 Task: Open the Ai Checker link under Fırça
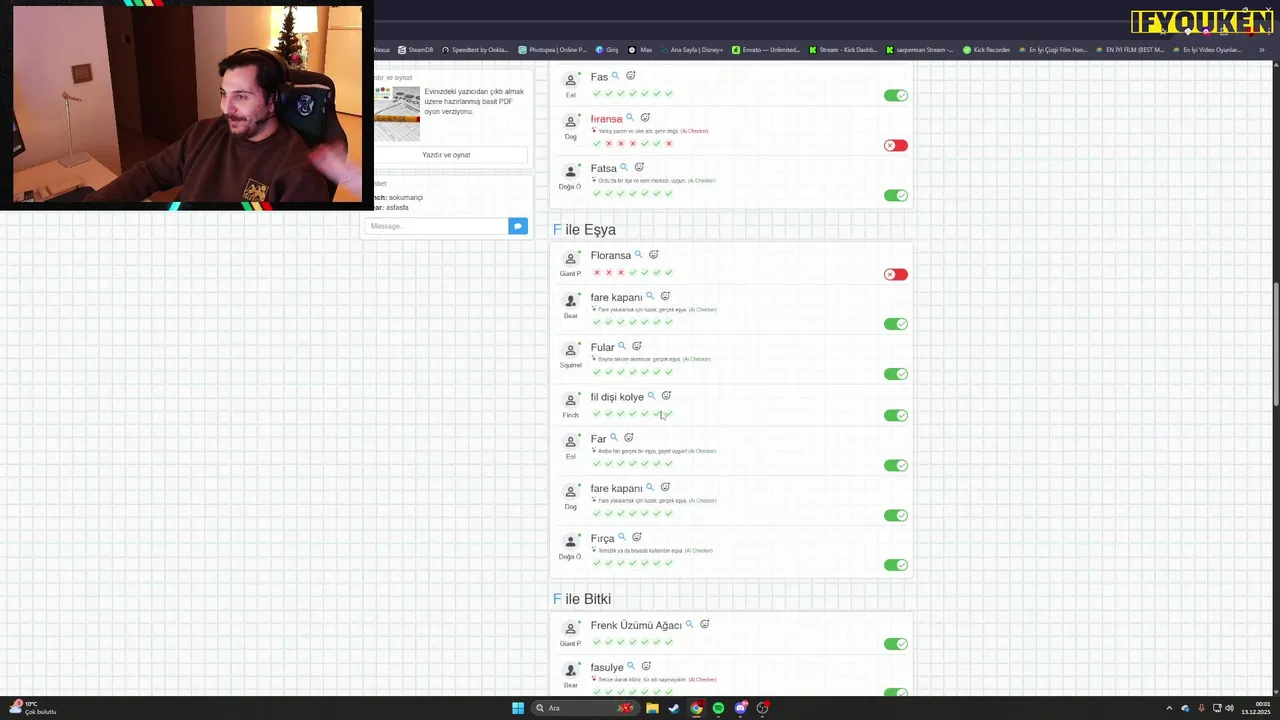699,551
